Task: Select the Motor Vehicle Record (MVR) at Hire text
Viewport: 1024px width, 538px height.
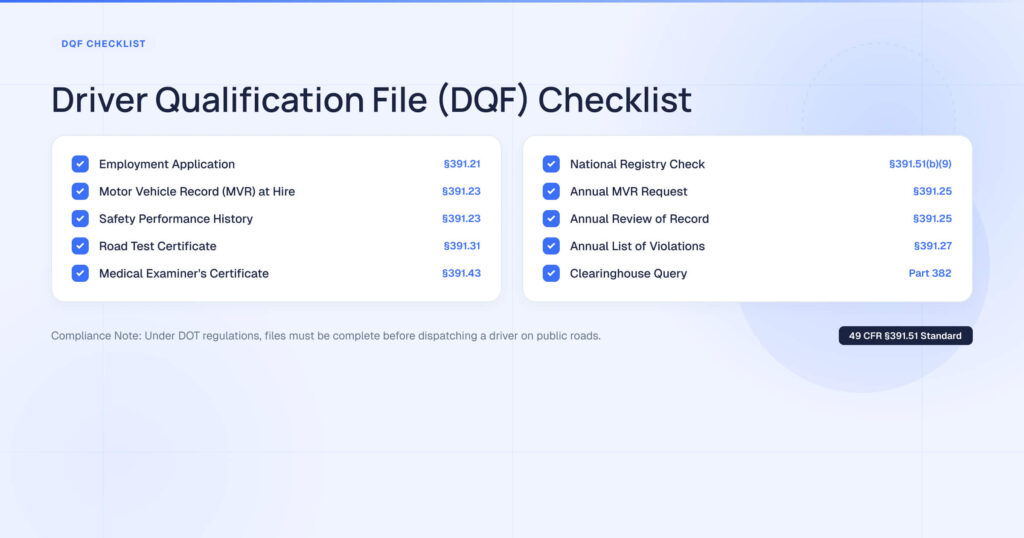Action: [197, 191]
